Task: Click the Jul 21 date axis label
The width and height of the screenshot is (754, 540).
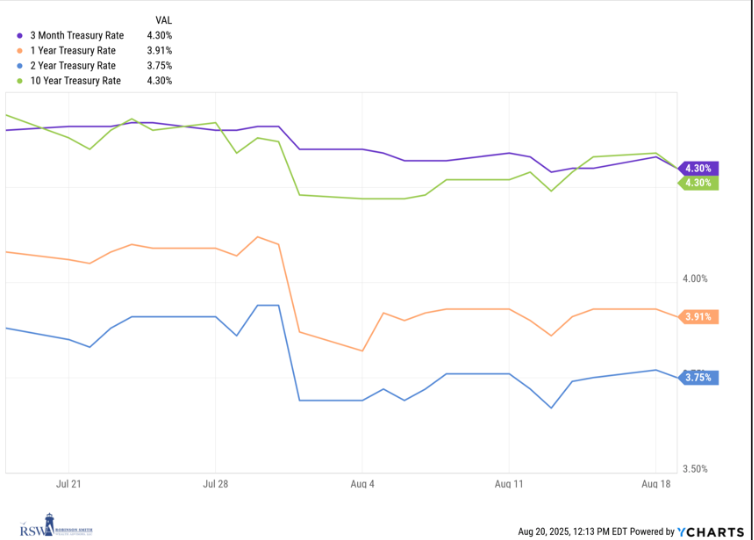Action: point(69,483)
